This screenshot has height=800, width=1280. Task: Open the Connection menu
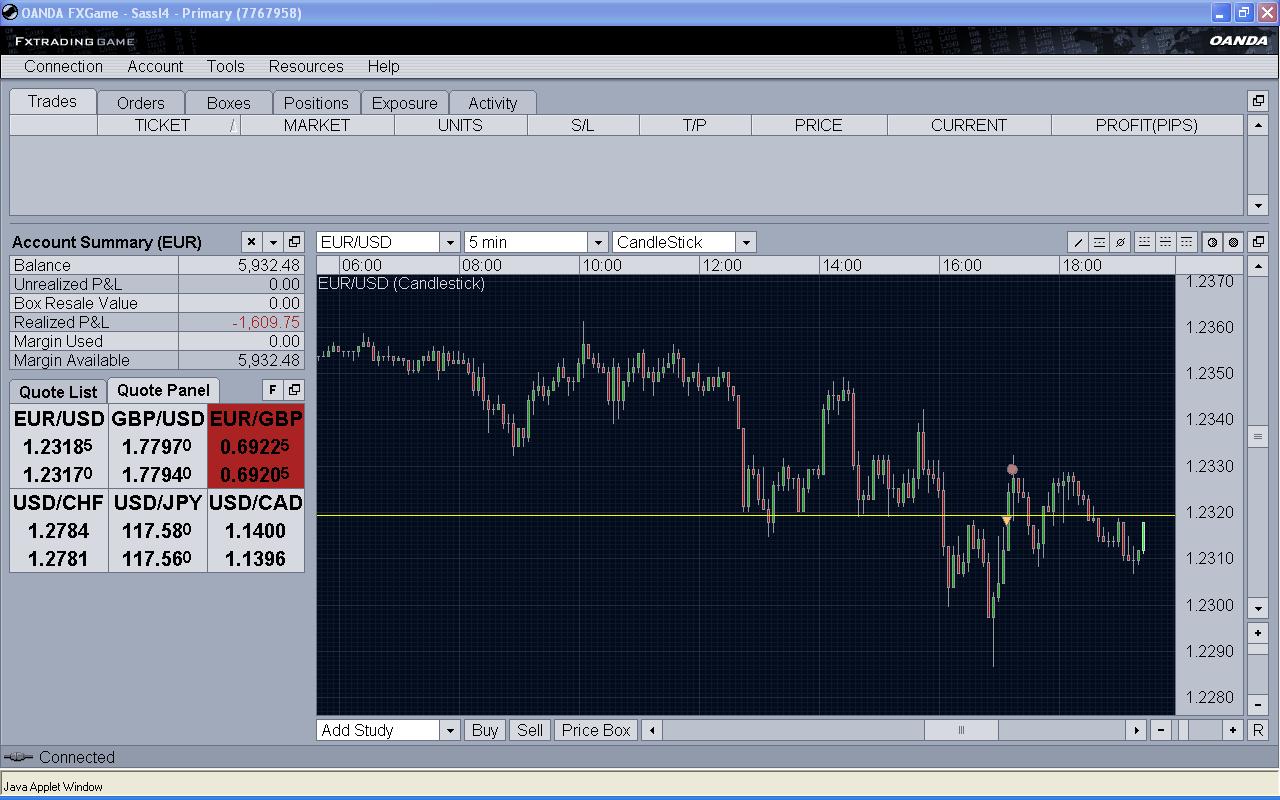[63, 66]
